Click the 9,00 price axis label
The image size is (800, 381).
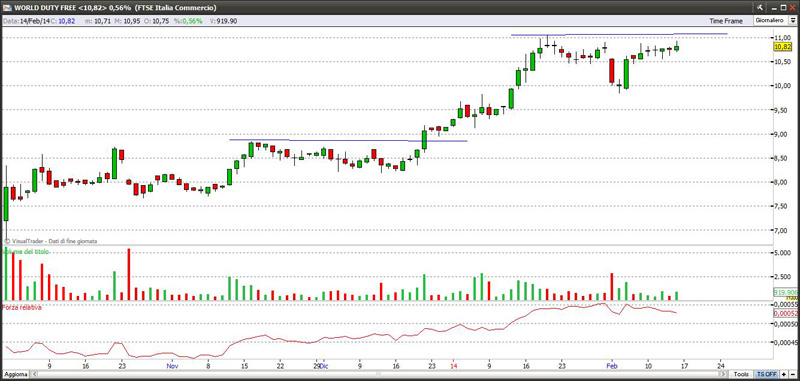(783, 134)
